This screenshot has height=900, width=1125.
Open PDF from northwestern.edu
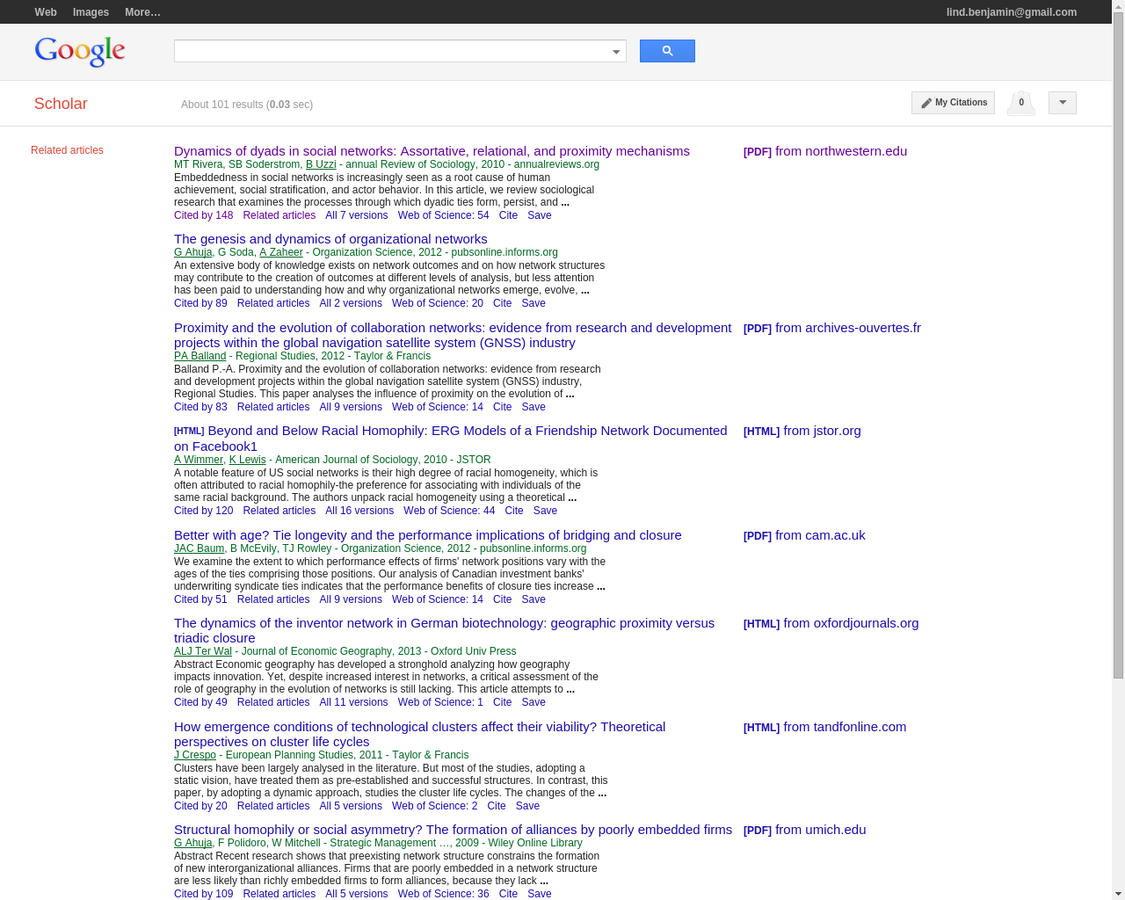coord(825,151)
